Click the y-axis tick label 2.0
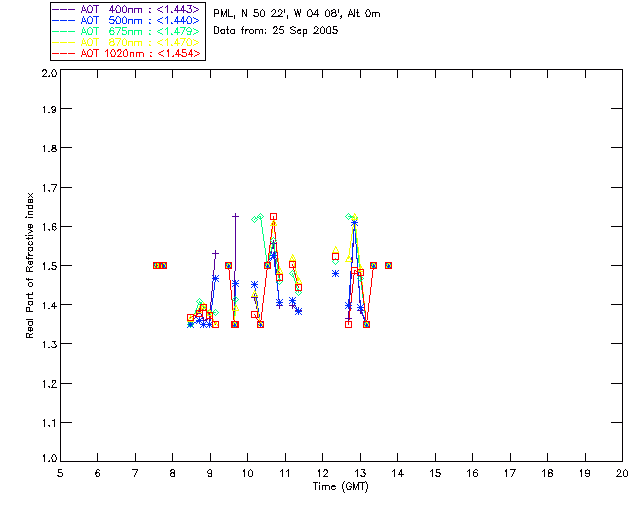640x512 pixels. [49, 73]
